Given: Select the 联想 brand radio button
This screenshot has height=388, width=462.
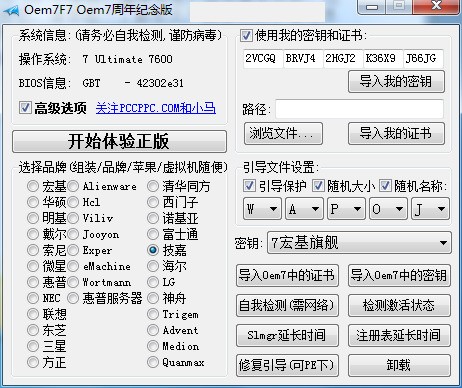Looking at the screenshot, I should (x=33, y=314).
